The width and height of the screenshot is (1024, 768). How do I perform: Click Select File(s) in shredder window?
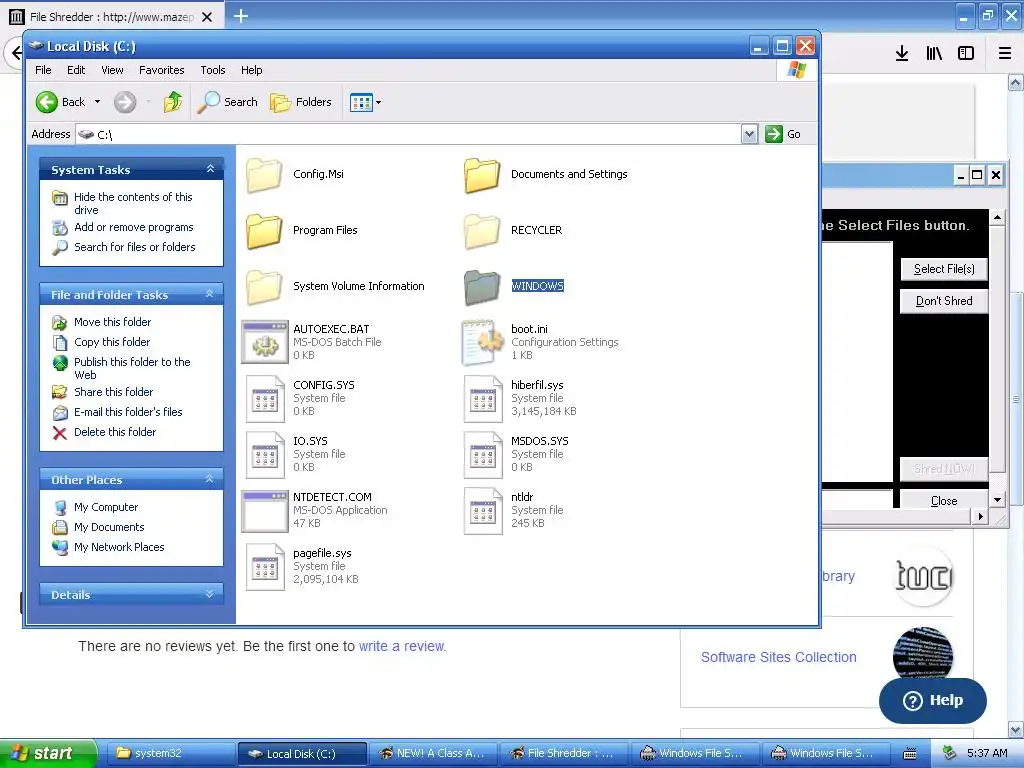click(x=944, y=269)
